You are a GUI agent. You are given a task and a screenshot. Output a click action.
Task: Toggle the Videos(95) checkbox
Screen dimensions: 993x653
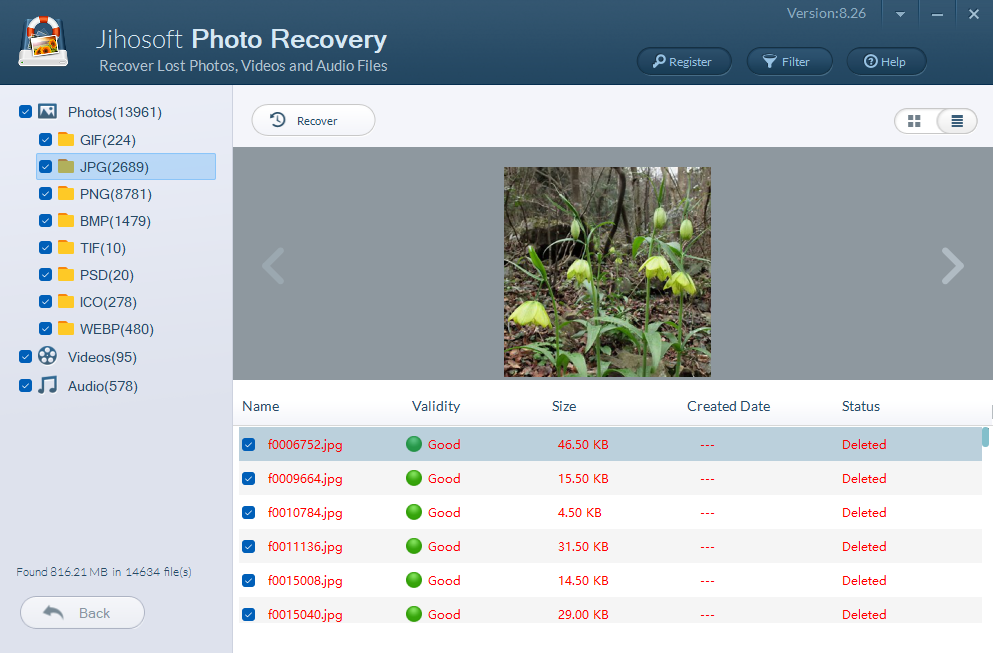click(x=25, y=357)
